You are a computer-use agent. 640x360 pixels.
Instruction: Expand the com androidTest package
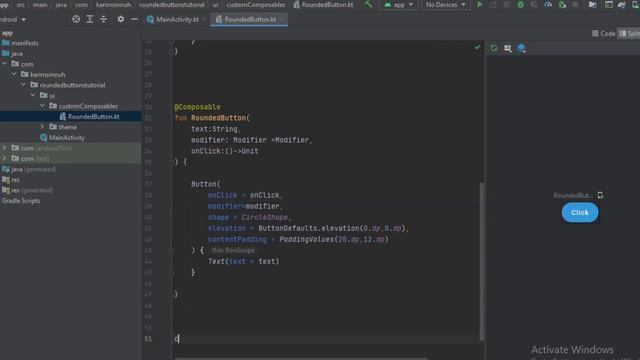tap(4, 148)
